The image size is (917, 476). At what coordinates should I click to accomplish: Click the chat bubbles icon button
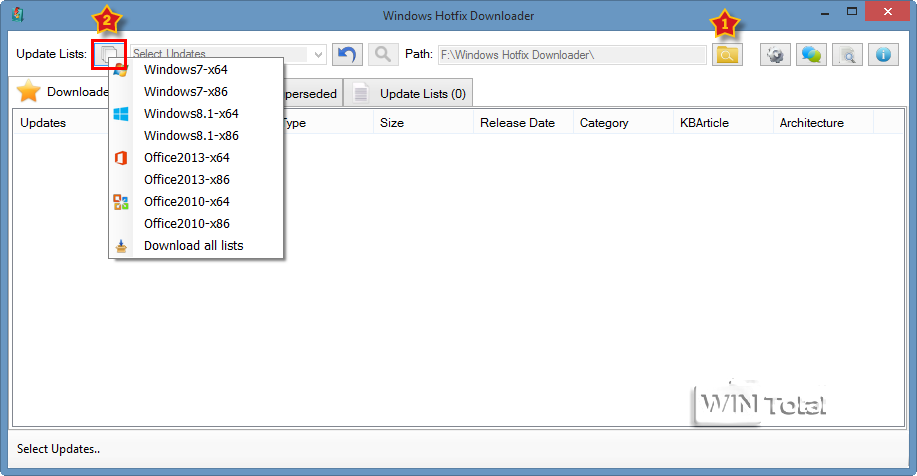(811, 55)
